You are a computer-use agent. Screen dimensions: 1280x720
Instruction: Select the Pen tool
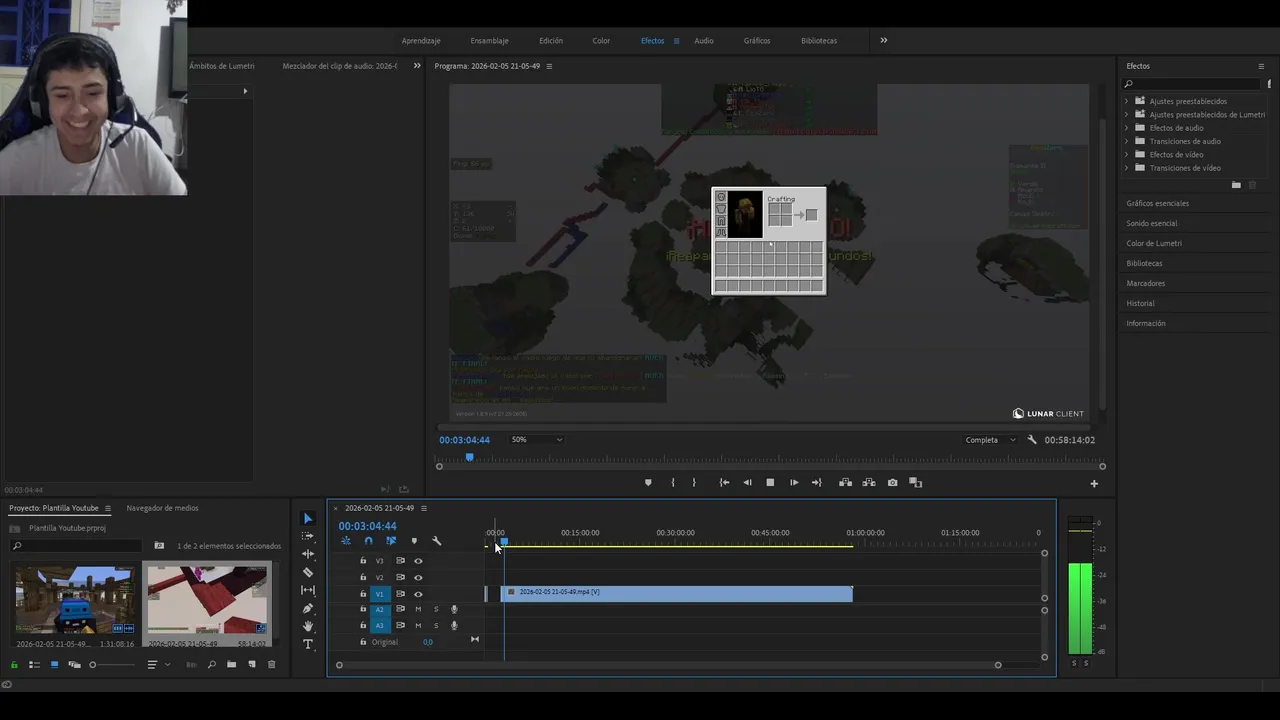coord(308,608)
